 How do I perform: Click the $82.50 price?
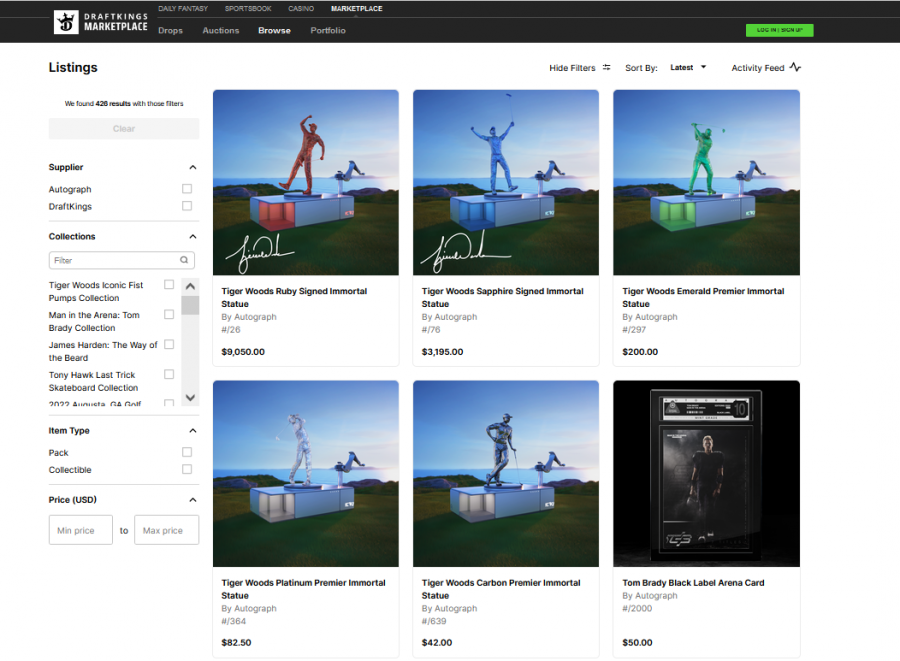tap(236, 643)
